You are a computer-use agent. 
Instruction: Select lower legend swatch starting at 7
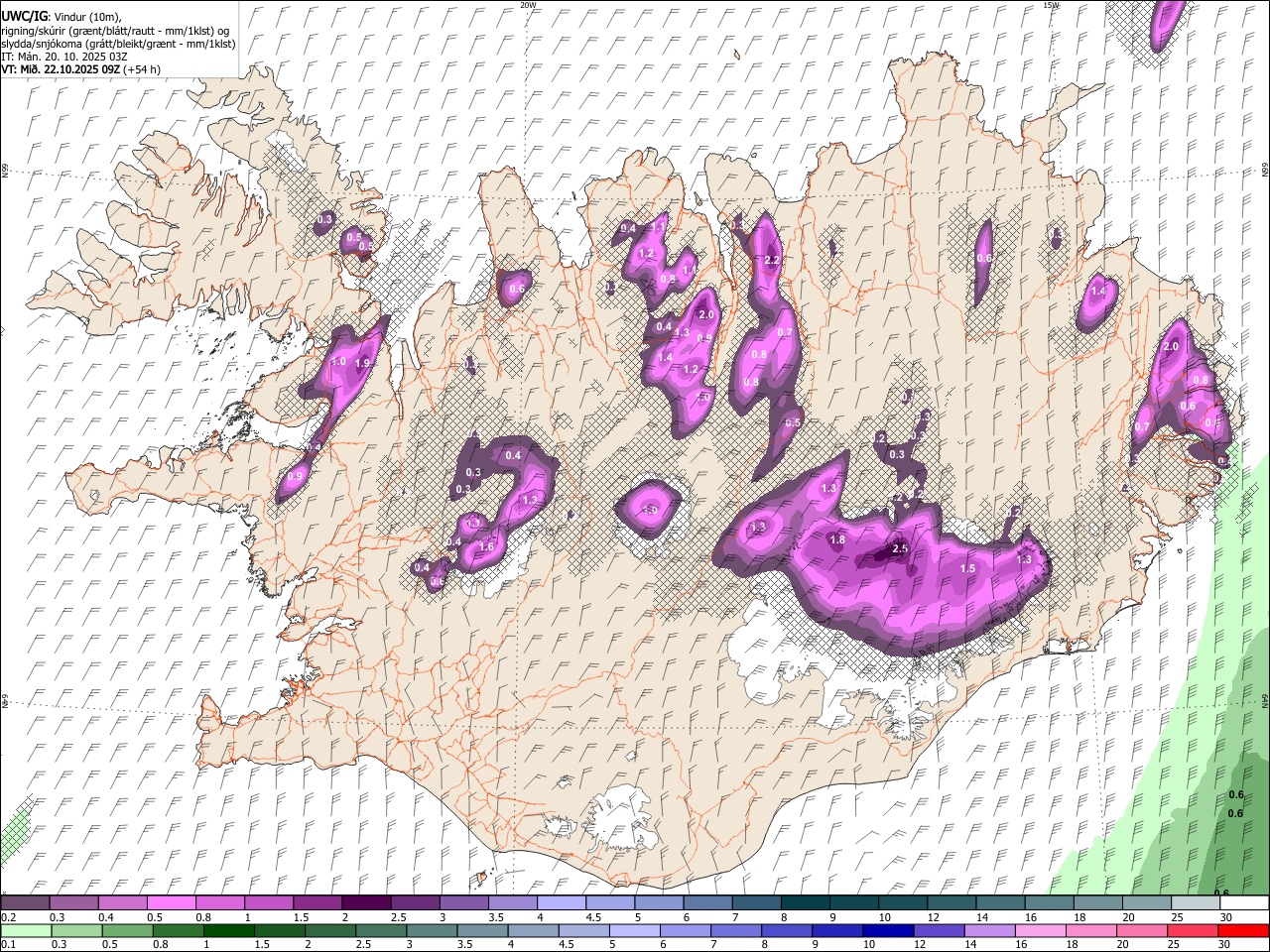[x=736, y=931]
